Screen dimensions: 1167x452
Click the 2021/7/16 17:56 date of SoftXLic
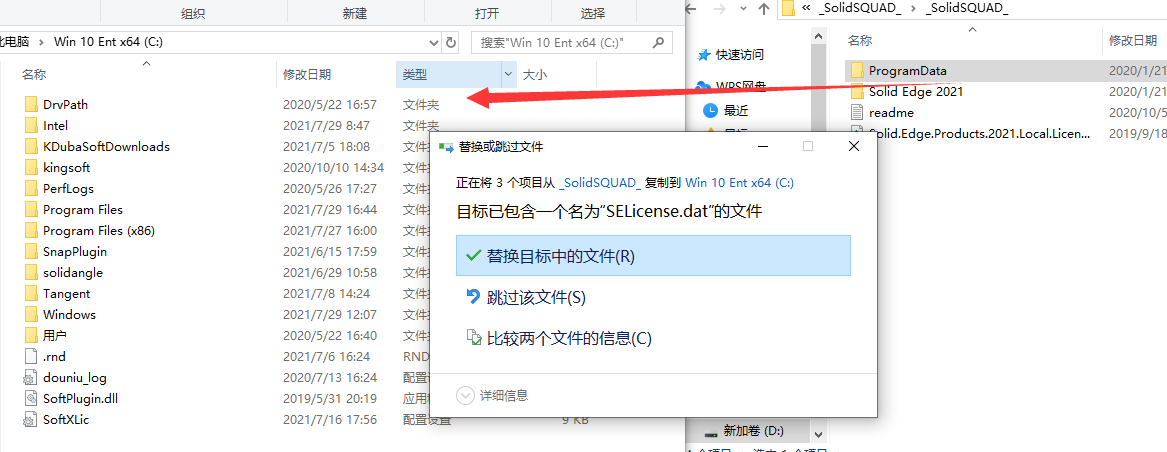[x=330, y=420]
